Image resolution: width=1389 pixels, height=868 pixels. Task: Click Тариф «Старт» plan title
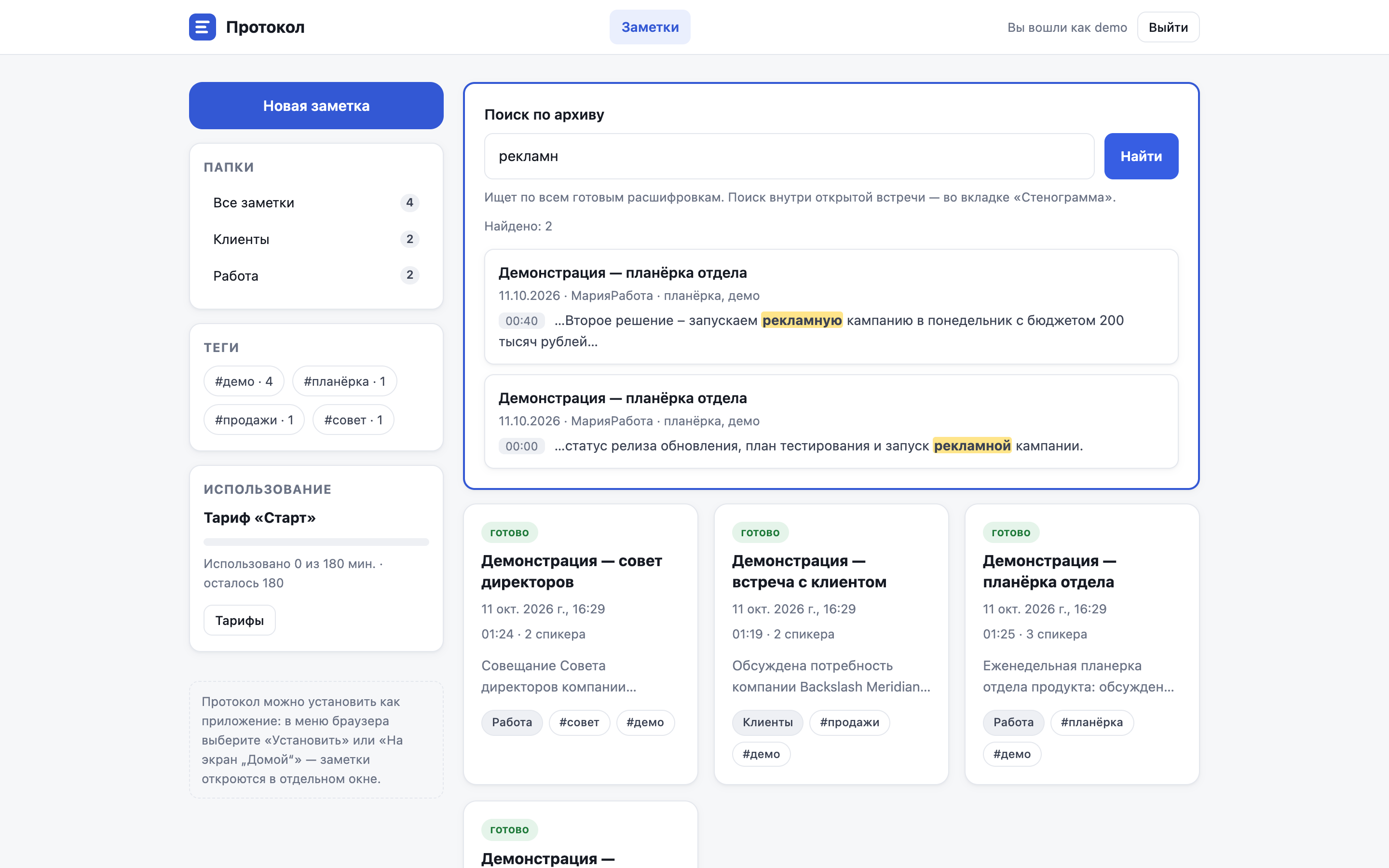[259, 518]
